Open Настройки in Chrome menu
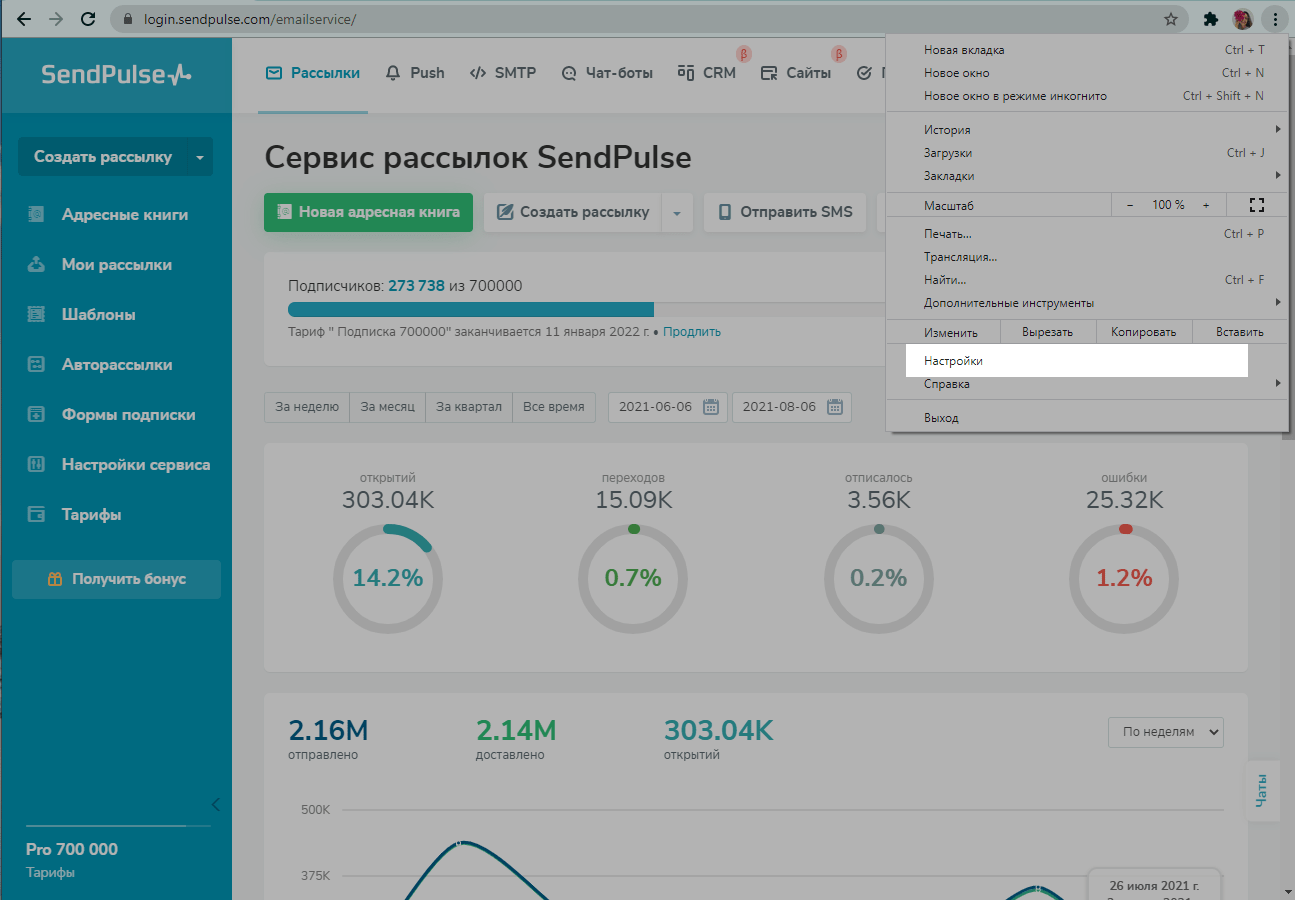Screen dimensions: 1295x900 pos(1086,361)
